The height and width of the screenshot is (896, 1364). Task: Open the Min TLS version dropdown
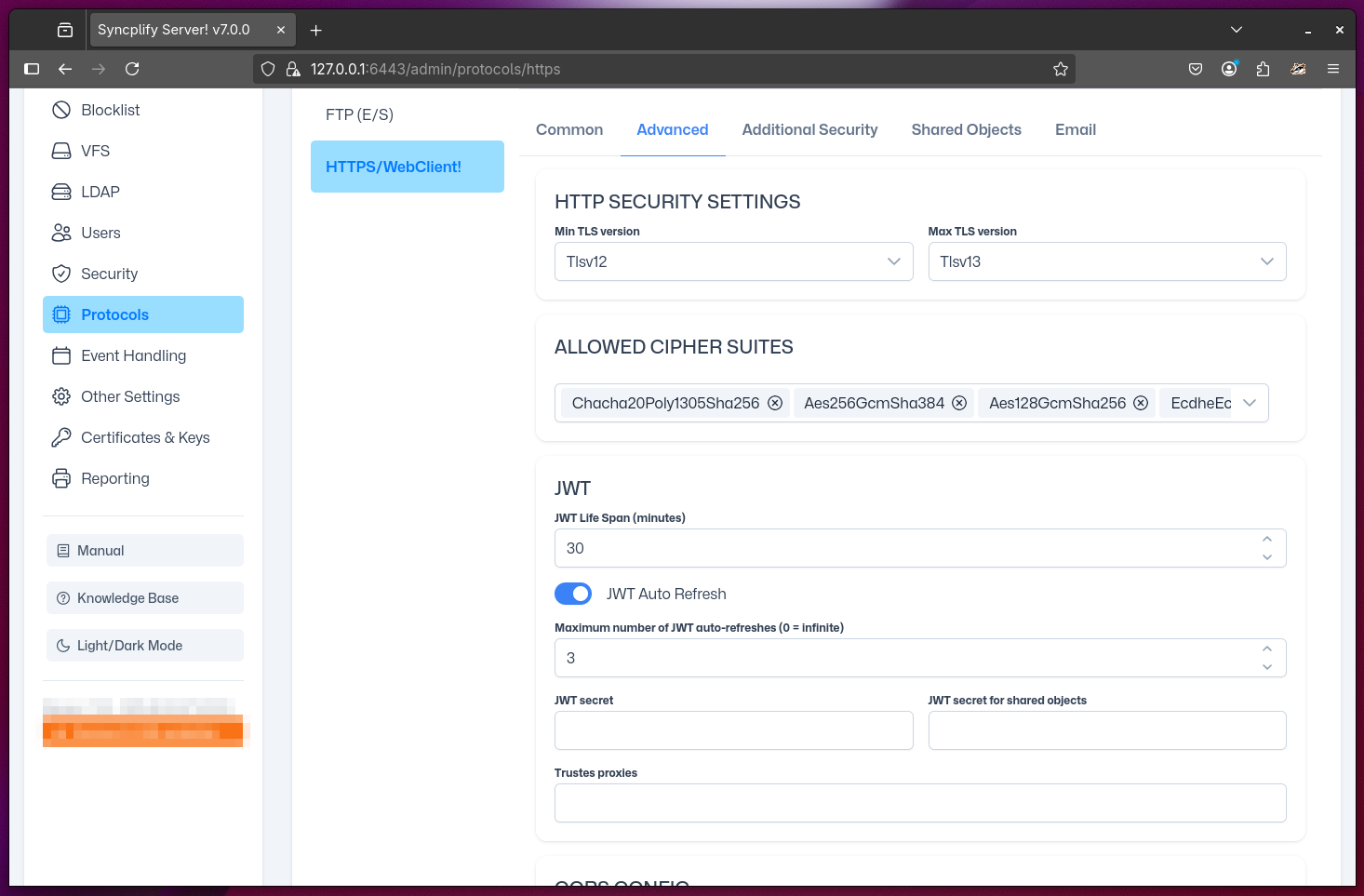893,261
